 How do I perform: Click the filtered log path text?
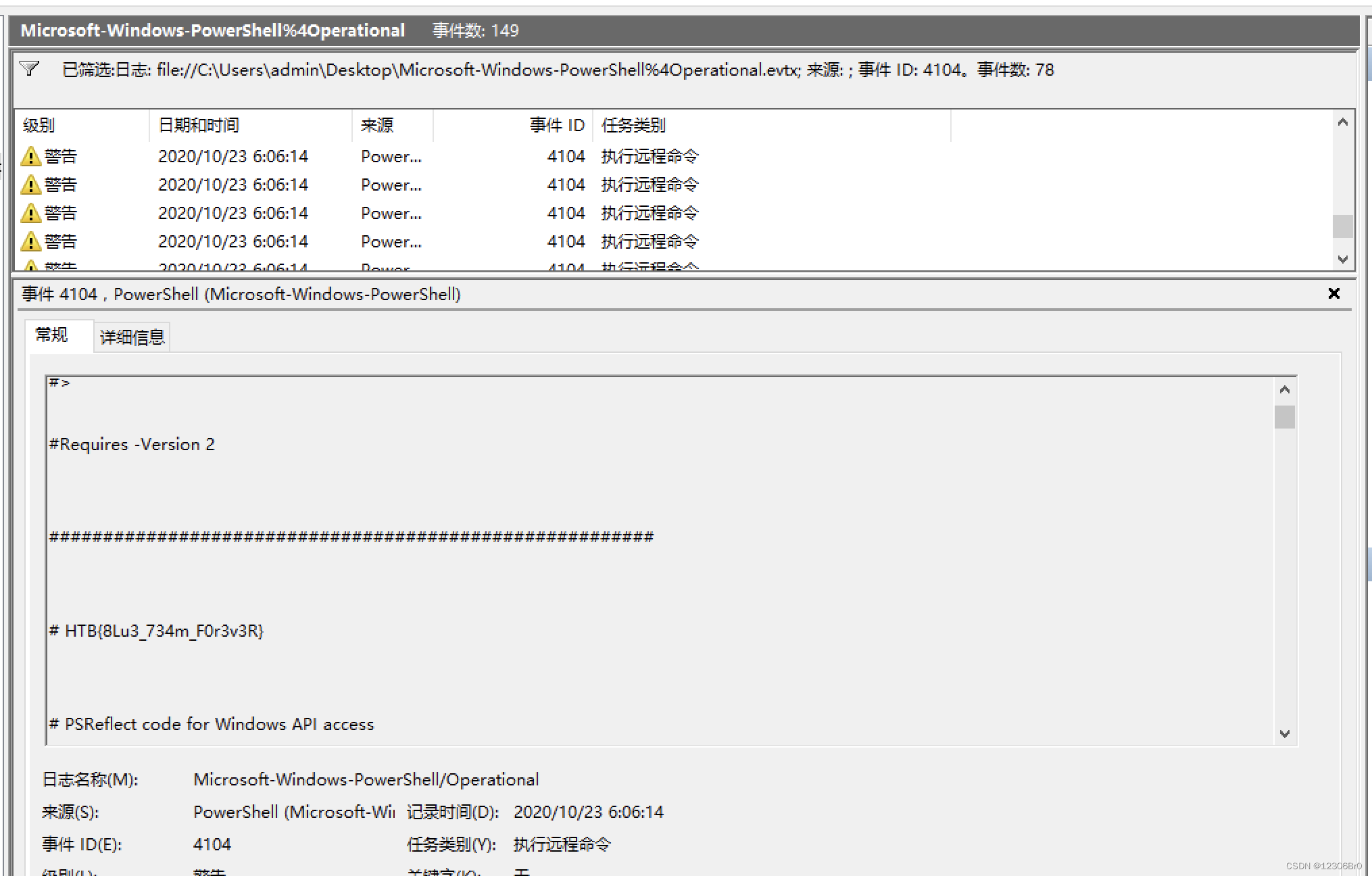558,70
